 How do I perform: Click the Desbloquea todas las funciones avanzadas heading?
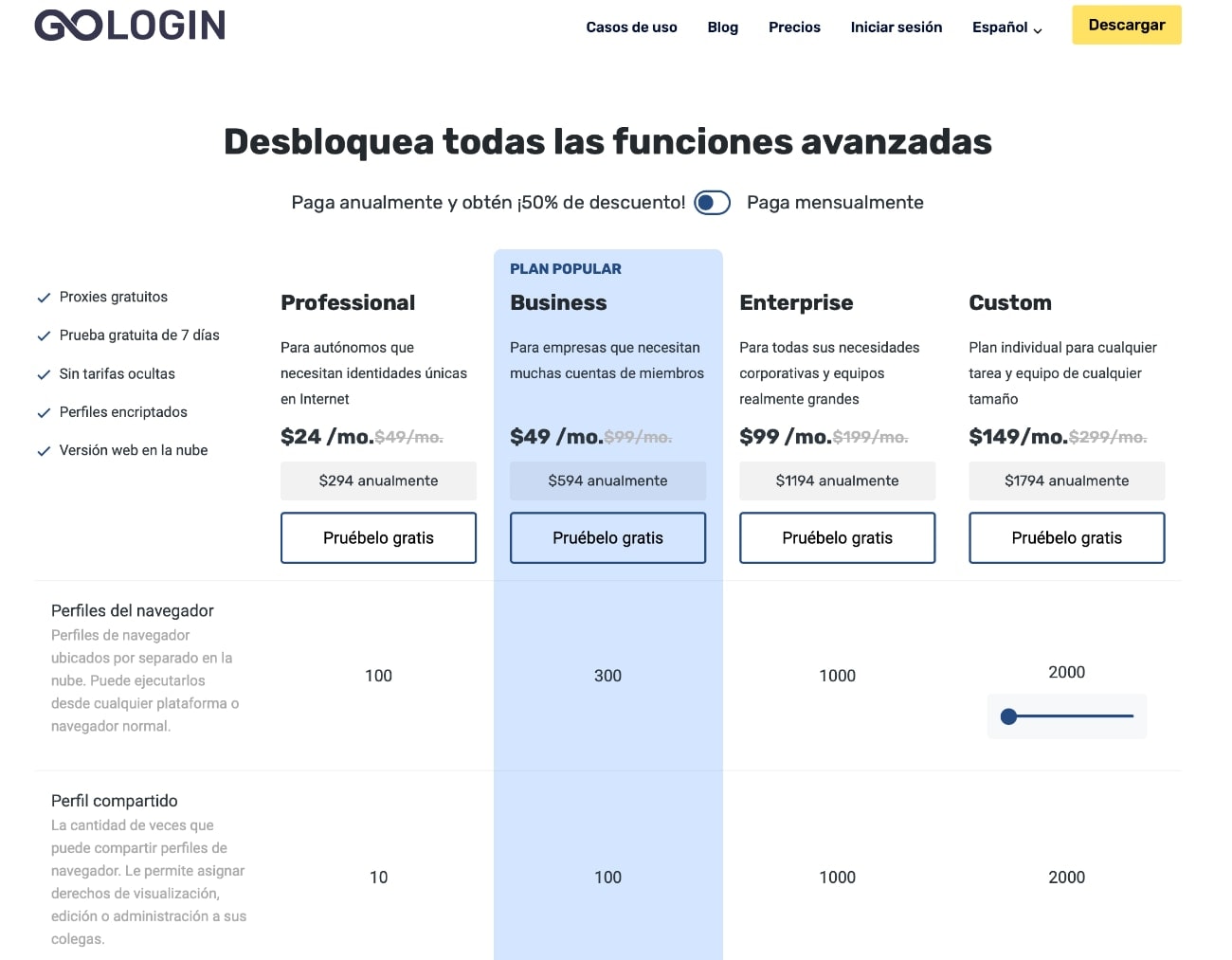coord(607,141)
